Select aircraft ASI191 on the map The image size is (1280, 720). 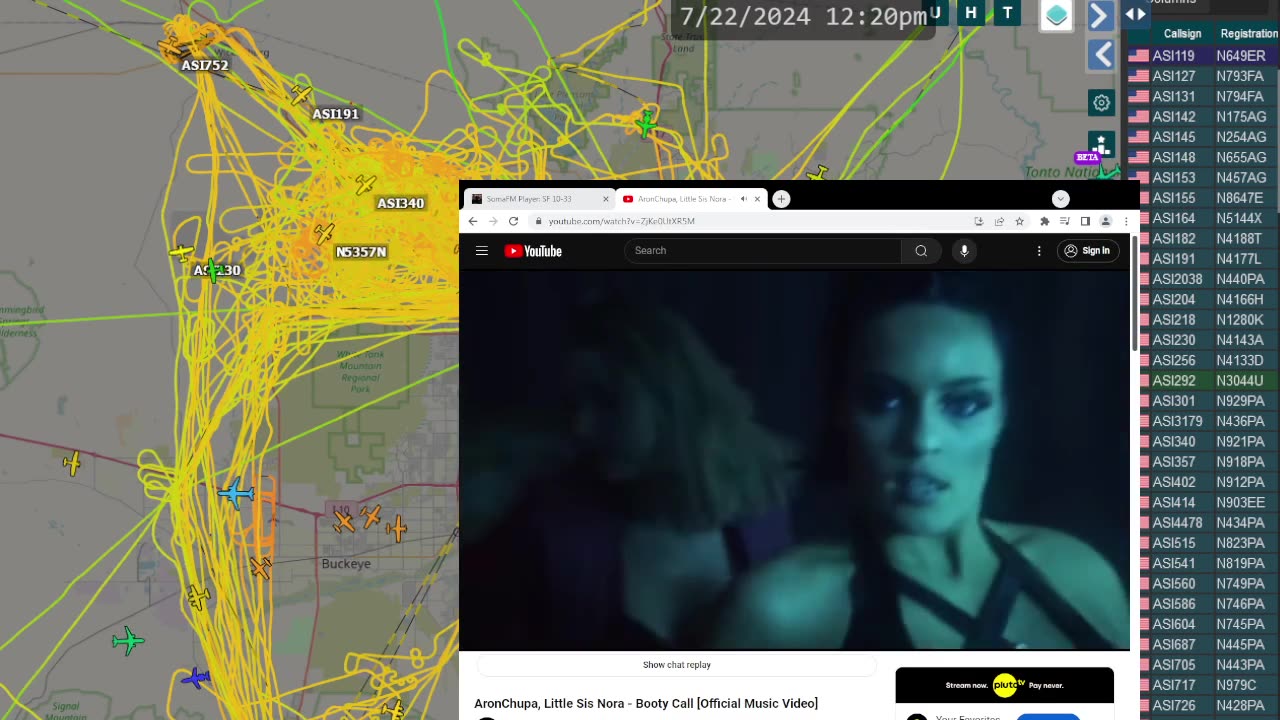pyautogui.click(x=335, y=114)
